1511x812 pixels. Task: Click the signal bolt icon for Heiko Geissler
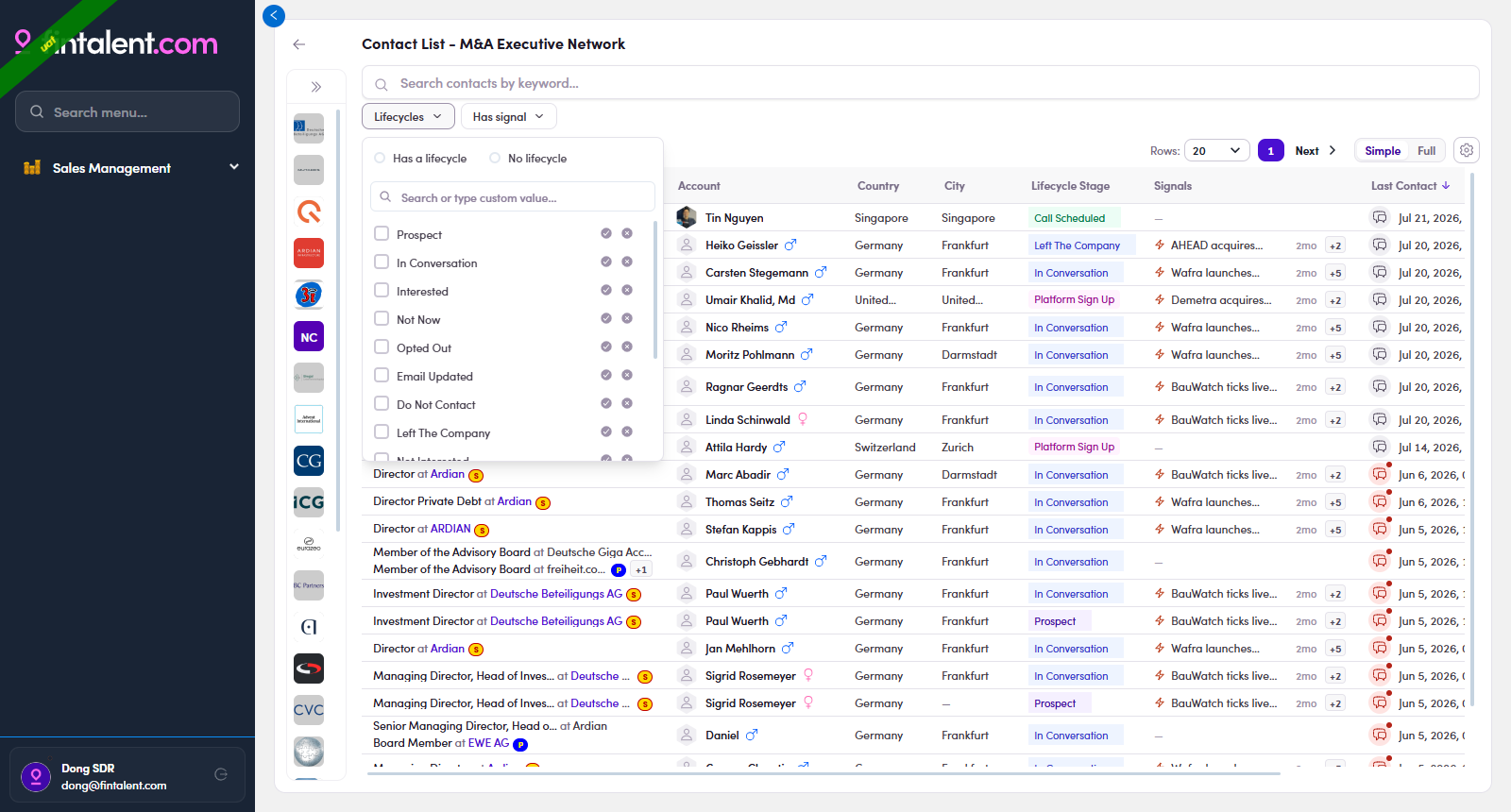tap(1160, 245)
